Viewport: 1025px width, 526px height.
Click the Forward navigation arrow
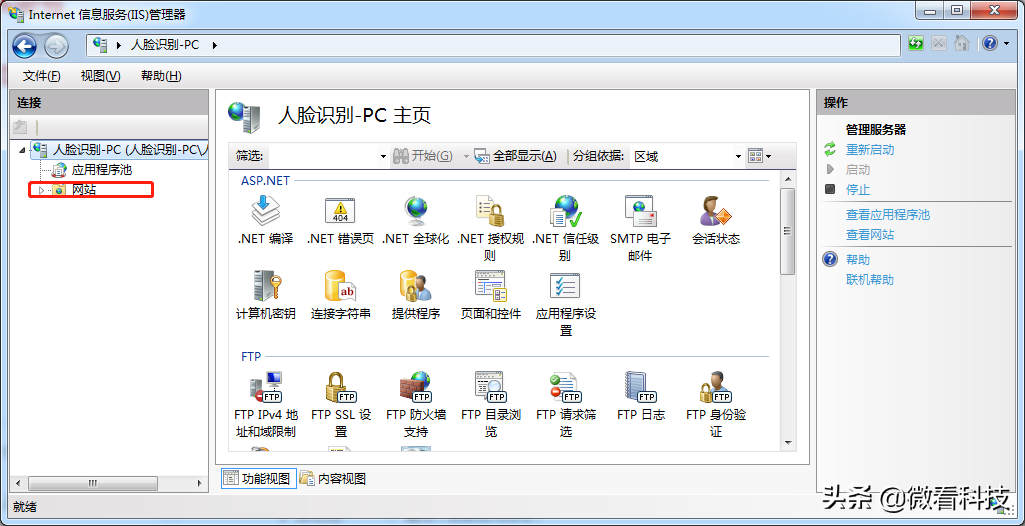coord(56,45)
